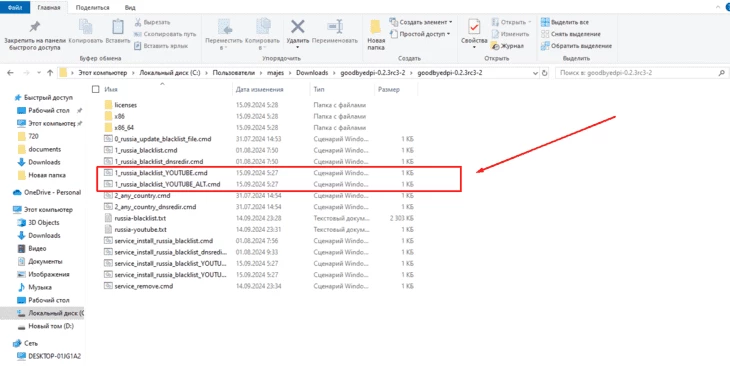730x366 pixels.
Task: Click the Свойства checkmark icon
Action: [474, 27]
